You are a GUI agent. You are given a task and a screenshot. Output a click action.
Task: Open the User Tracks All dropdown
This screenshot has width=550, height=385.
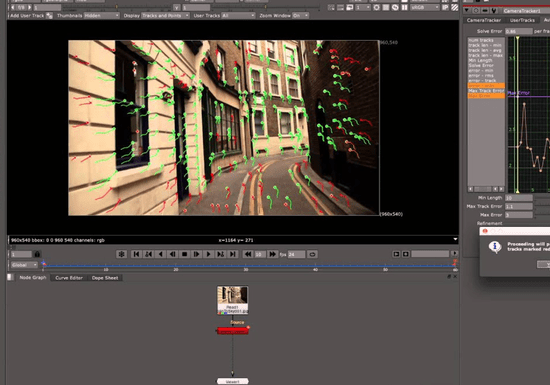click(238, 16)
